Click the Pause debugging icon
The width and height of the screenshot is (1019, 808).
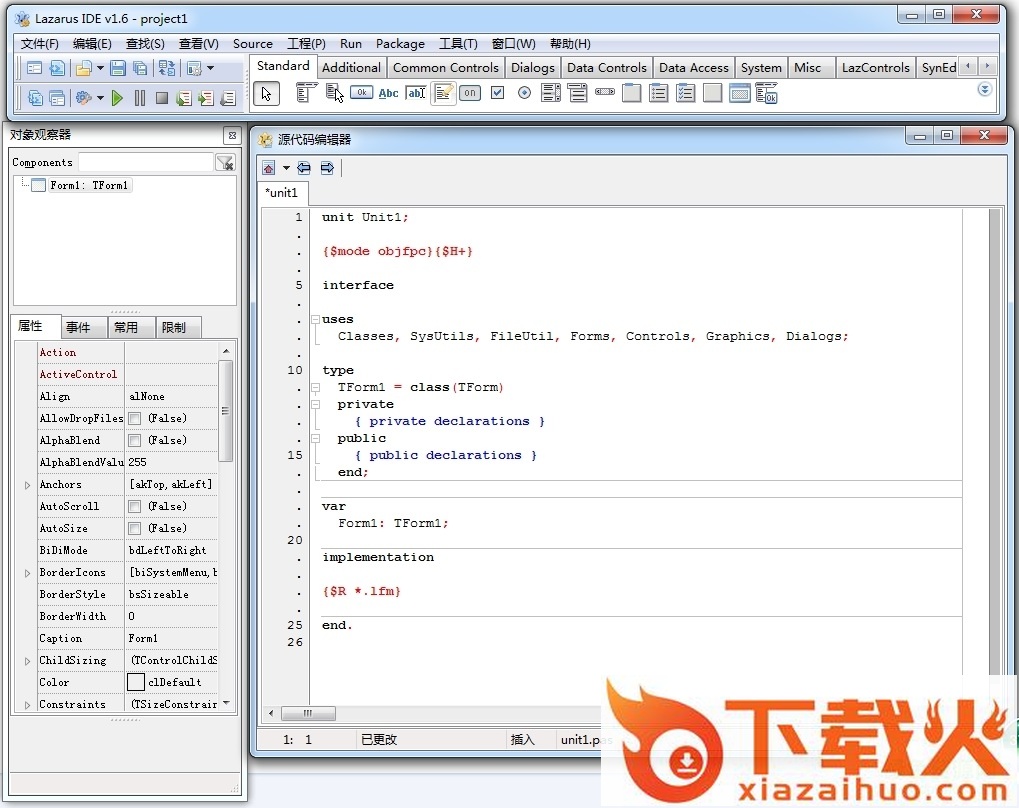pyautogui.click(x=139, y=98)
